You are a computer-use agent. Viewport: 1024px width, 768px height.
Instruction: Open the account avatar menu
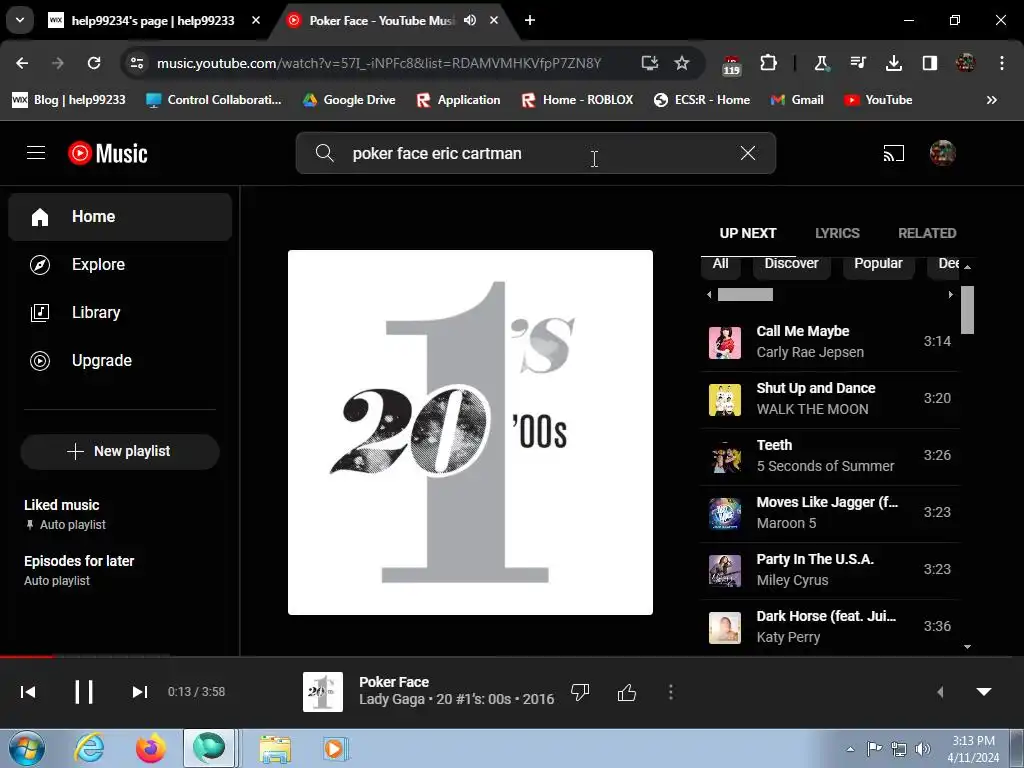tap(942, 153)
